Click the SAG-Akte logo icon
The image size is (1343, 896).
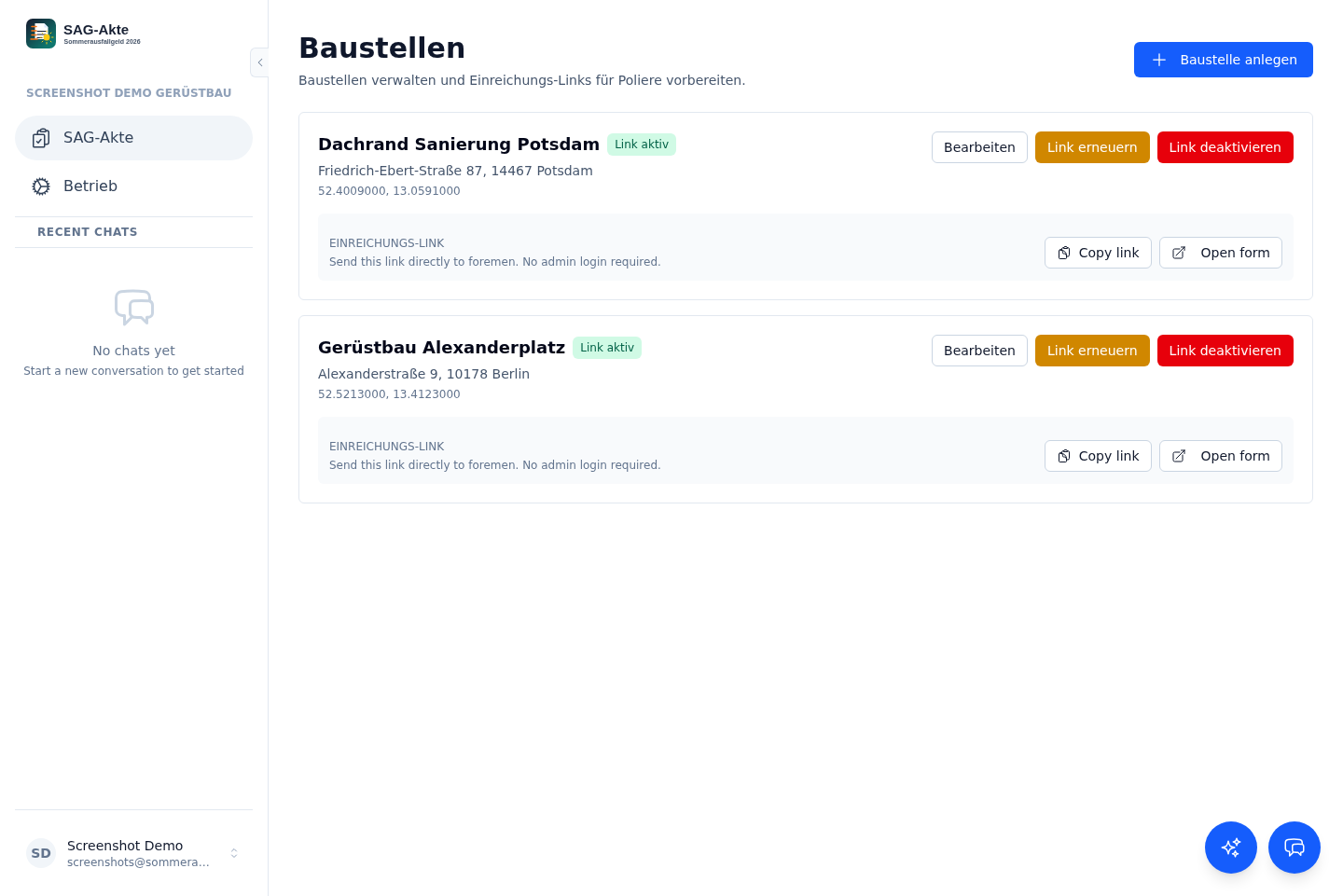coord(41,34)
